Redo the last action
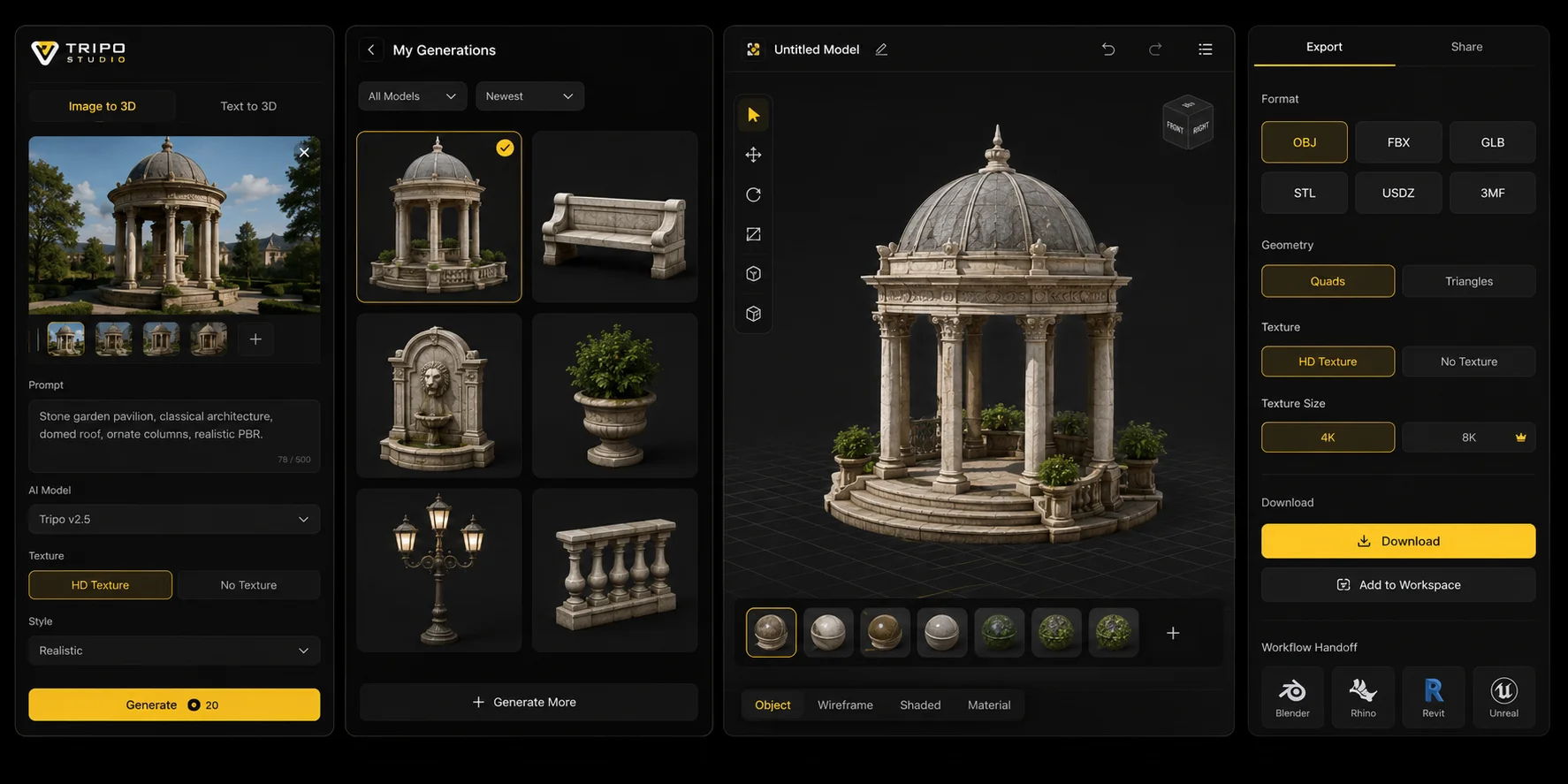The height and width of the screenshot is (784, 1568). click(x=1155, y=49)
